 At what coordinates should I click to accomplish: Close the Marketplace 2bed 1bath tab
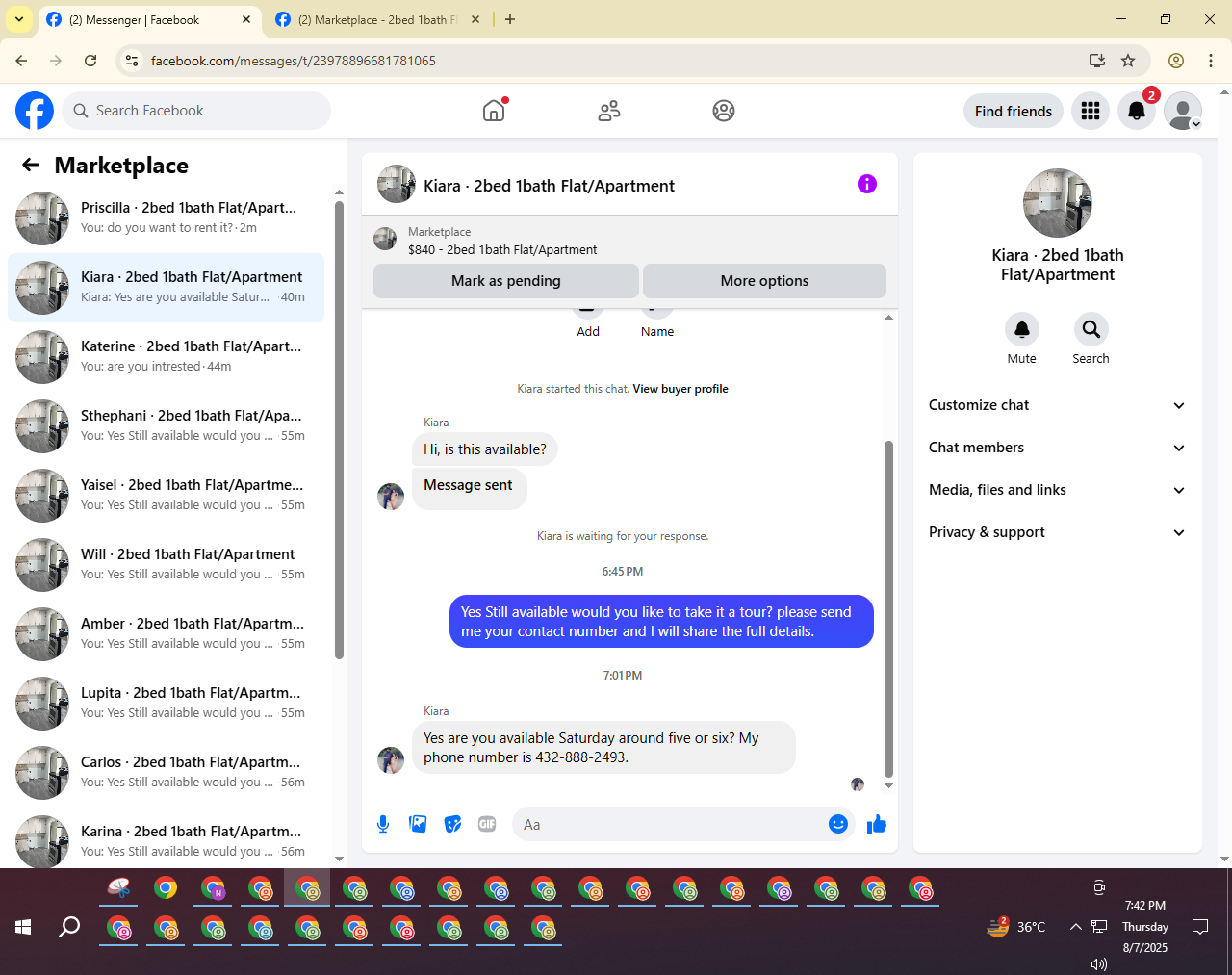coord(475,19)
